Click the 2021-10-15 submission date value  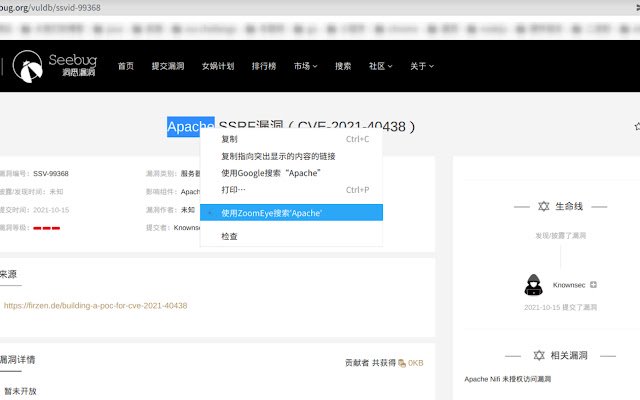51,210
